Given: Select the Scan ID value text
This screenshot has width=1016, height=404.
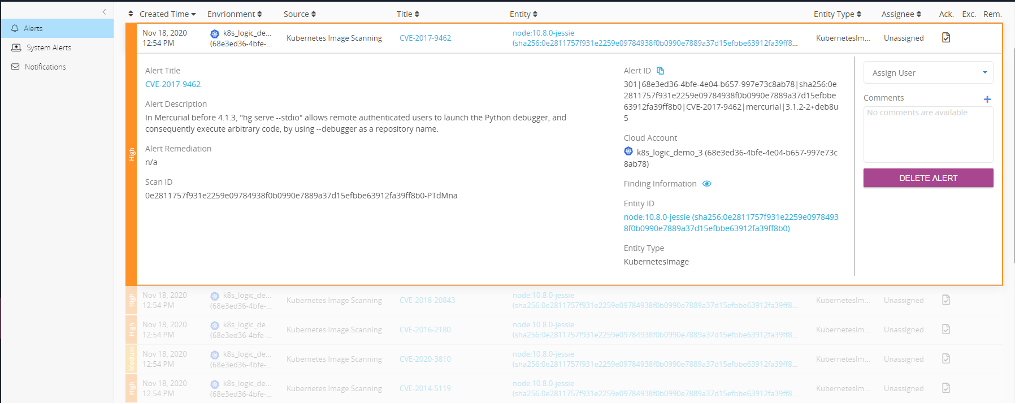Looking at the screenshot, I should point(301,195).
